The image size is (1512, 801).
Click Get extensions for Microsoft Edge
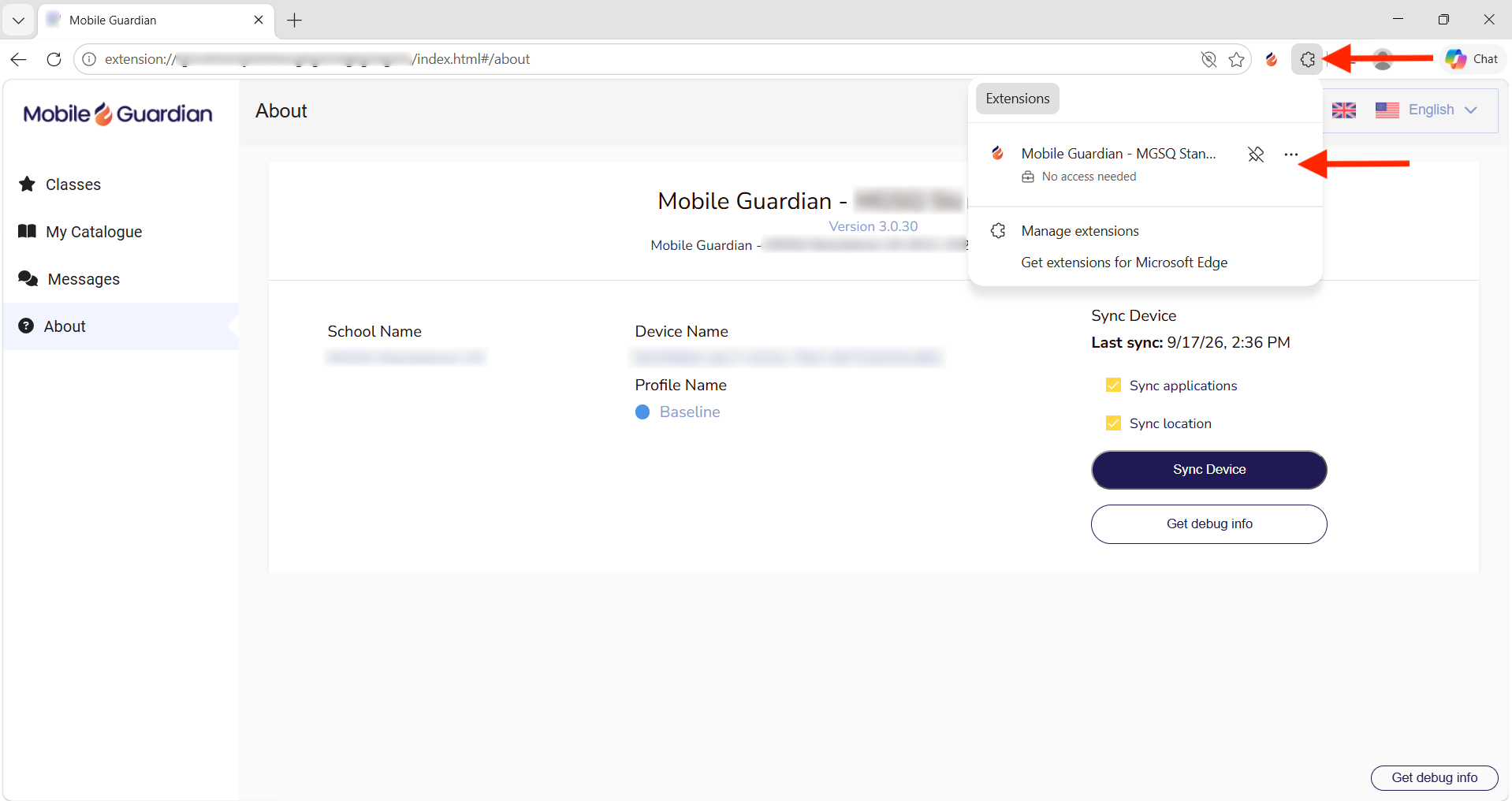point(1124,263)
